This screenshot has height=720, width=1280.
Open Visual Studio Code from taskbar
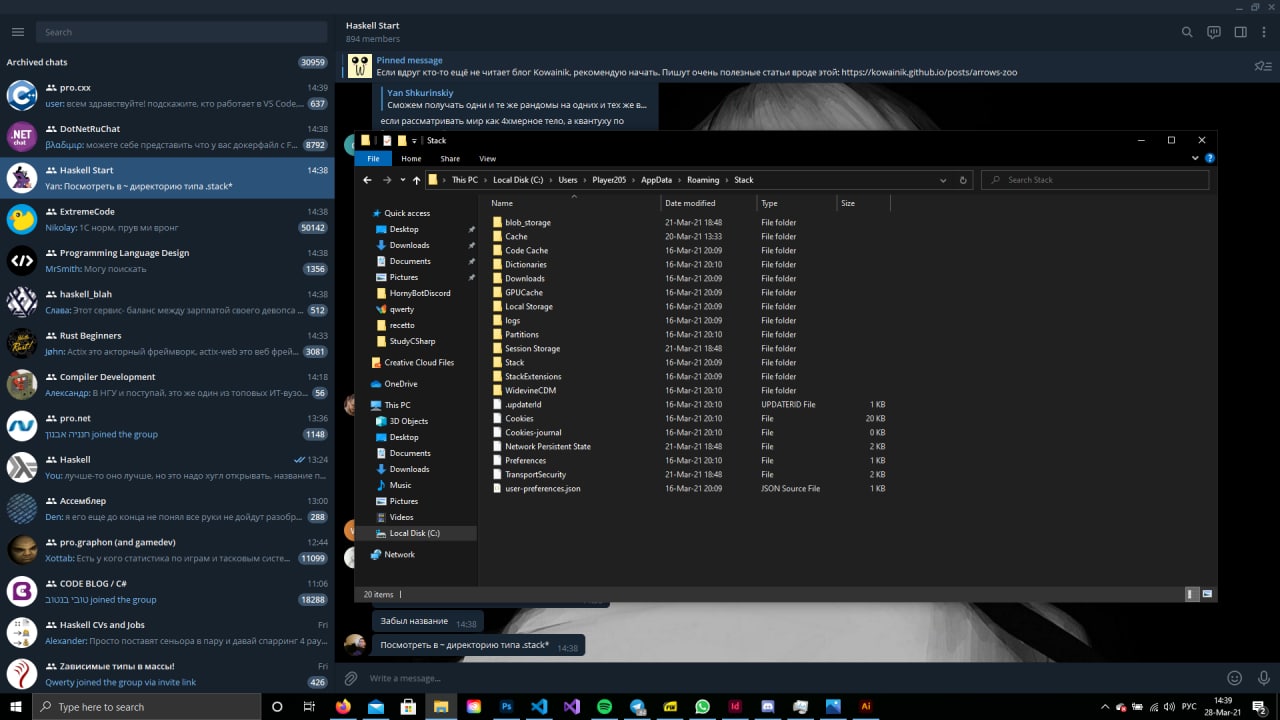click(x=539, y=706)
